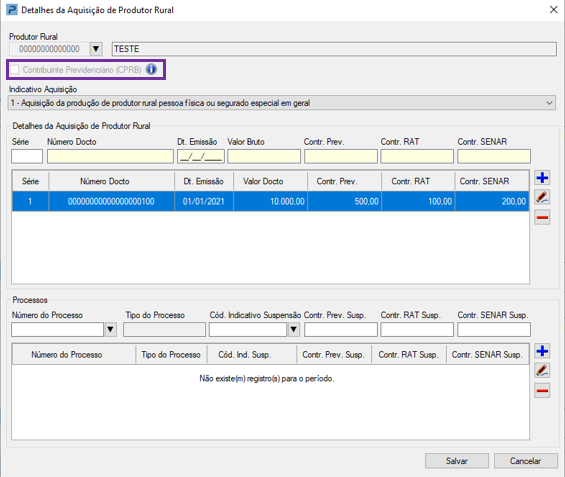Image resolution: width=565 pixels, height=477 pixels.
Task: Click the info icon next to CPRB
Action: click(x=151, y=69)
